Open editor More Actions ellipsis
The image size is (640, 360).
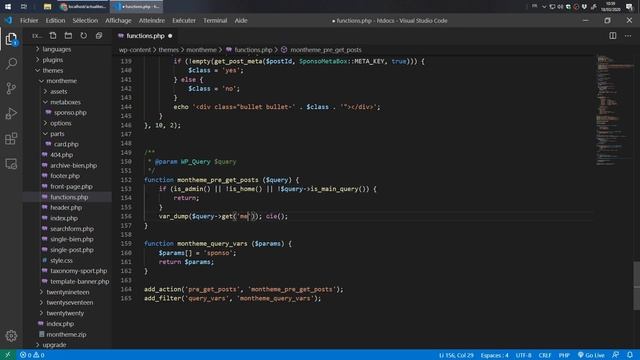628,36
